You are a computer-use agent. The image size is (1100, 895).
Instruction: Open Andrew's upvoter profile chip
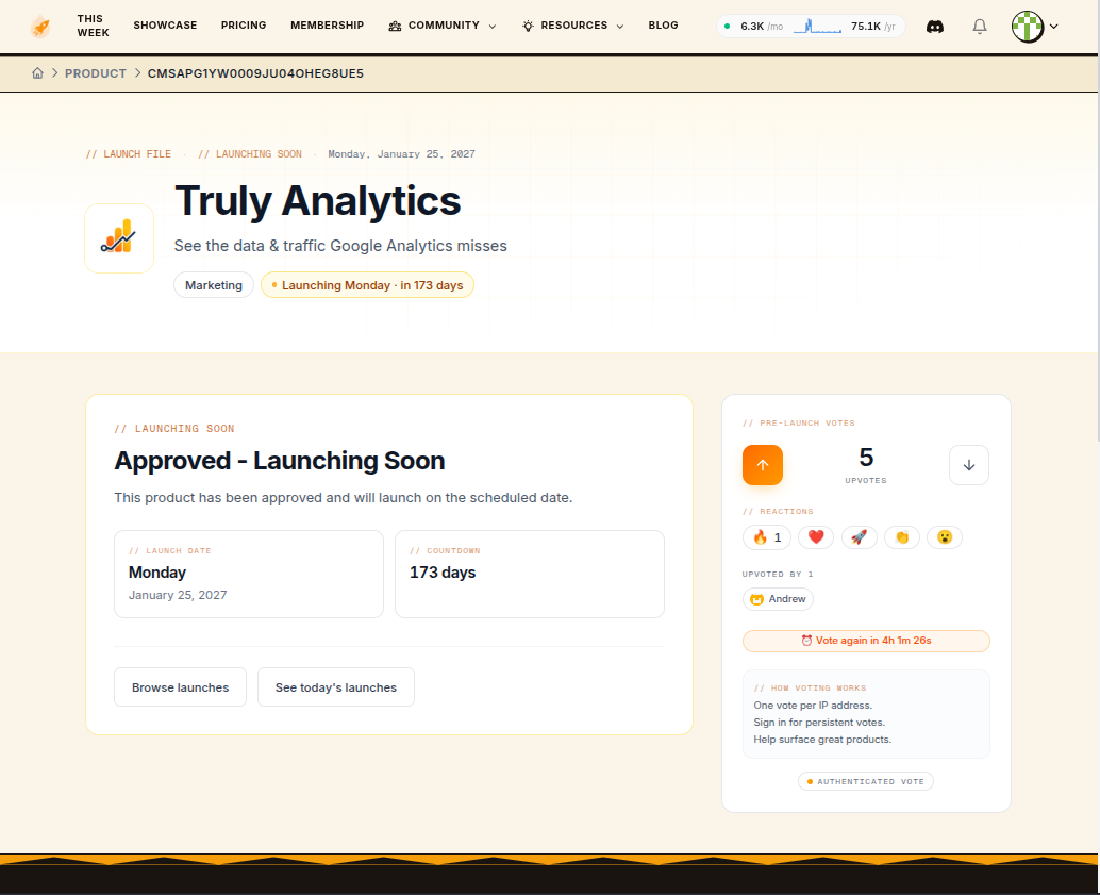778,599
